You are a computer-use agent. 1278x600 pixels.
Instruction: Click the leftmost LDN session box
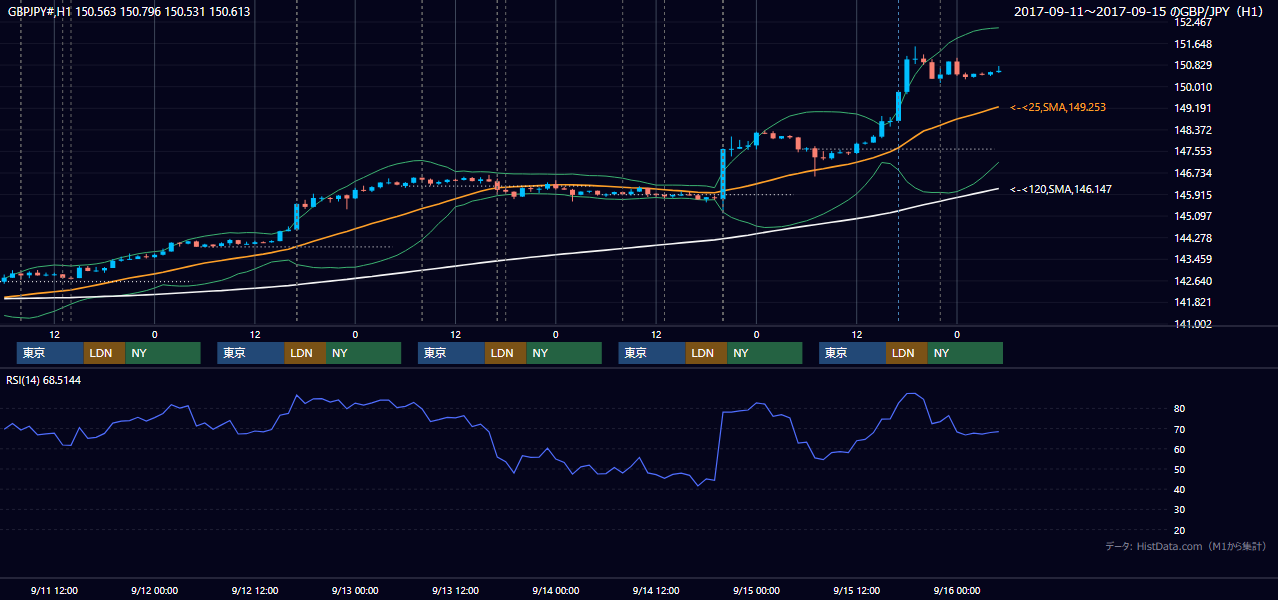pos(104,353)
